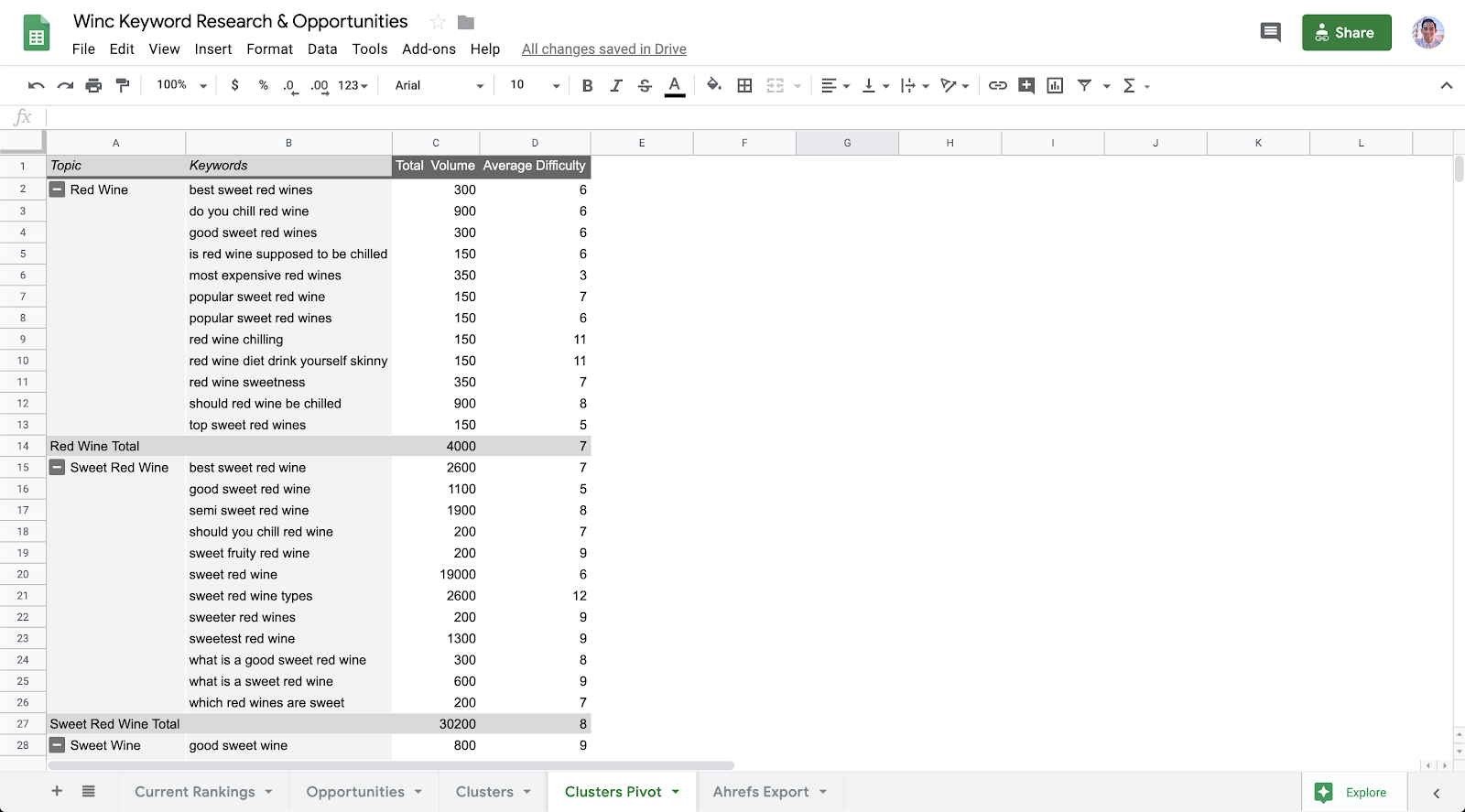Viewport: 1465px width, 812px height.
Task: Open the text color picker
Action: (675, 85)
